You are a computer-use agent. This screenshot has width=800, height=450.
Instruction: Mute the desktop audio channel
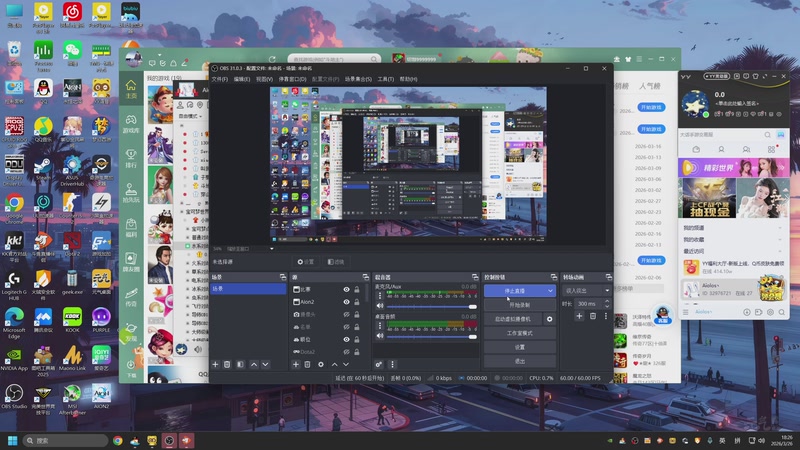click(x=380, y=336)
